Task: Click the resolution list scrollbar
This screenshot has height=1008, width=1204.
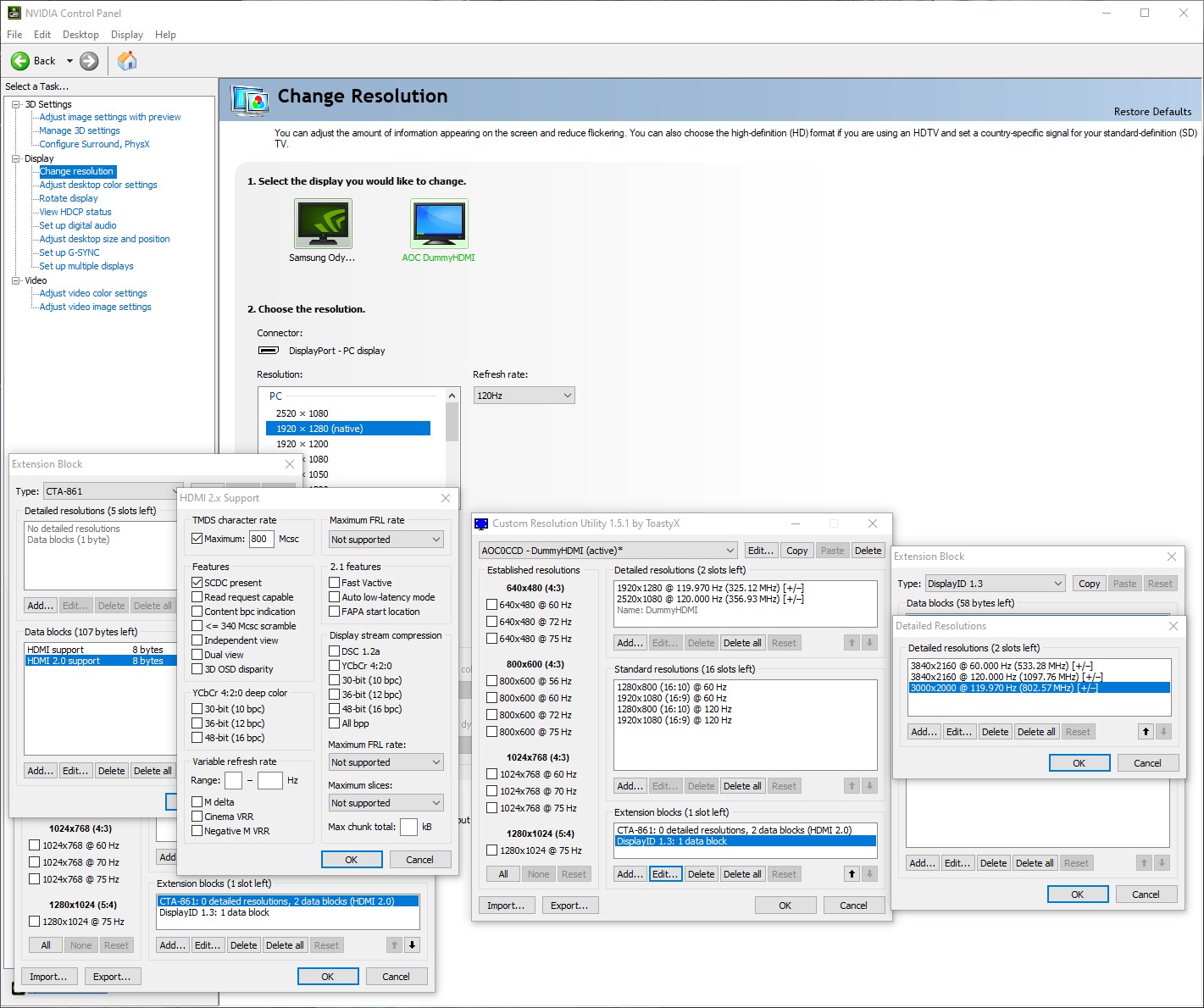Action: (x=452, y=424)
